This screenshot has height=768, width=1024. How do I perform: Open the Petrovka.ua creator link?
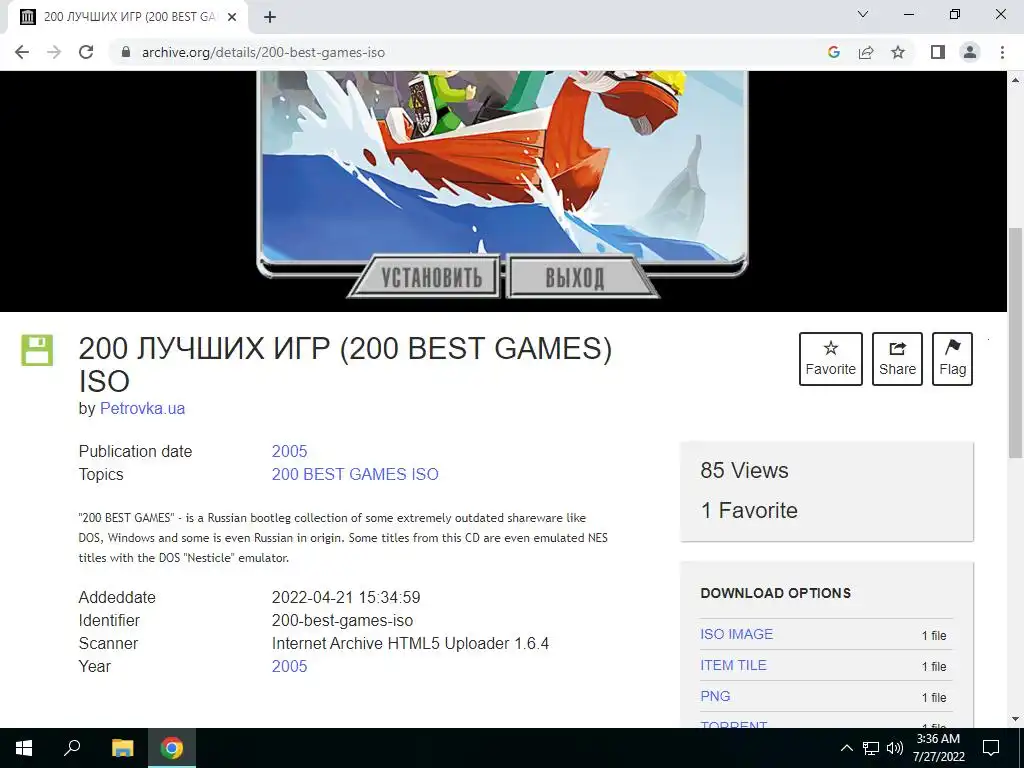[x=142, y=408]
